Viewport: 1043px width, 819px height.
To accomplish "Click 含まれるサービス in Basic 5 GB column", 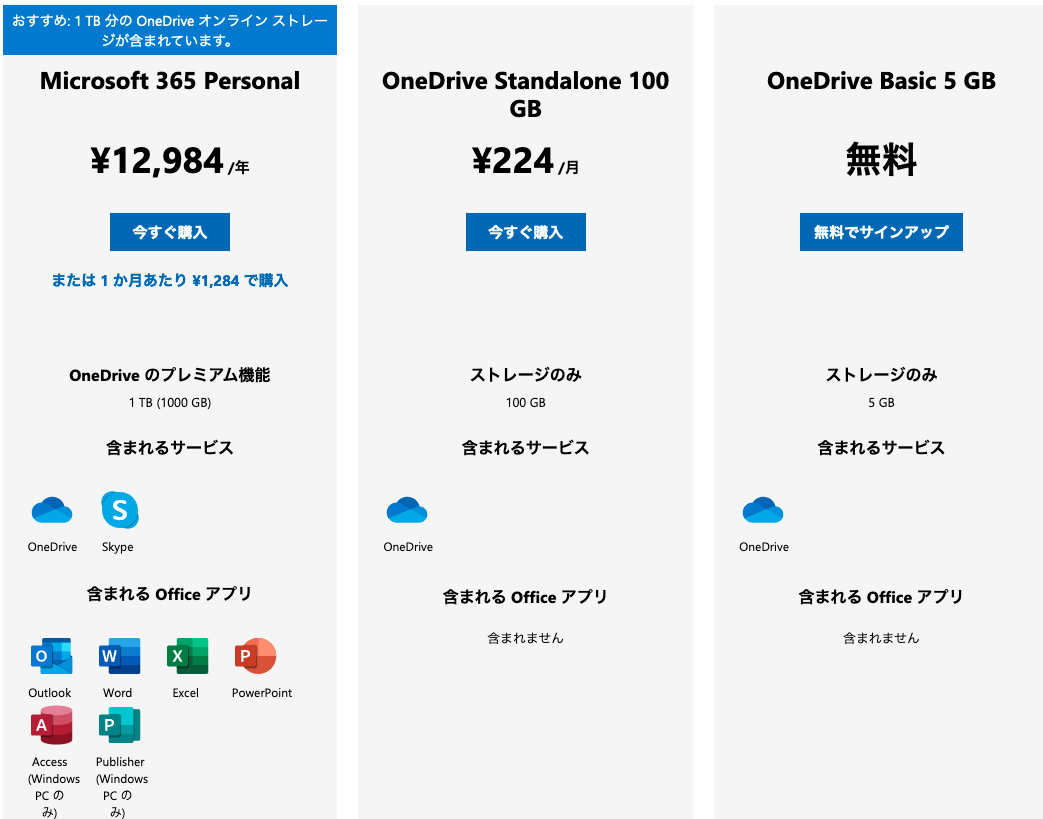I will 881,448.
